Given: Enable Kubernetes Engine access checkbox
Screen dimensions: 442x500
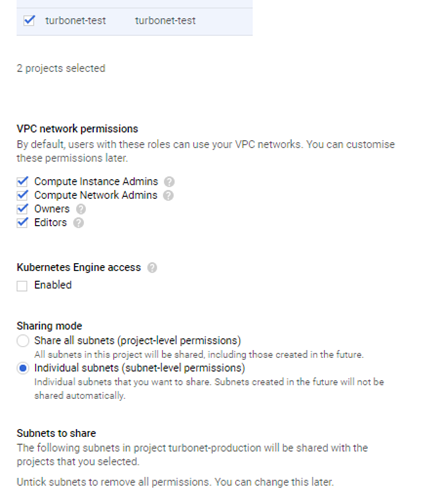Looking at the screenshot, I should point(22,286).
